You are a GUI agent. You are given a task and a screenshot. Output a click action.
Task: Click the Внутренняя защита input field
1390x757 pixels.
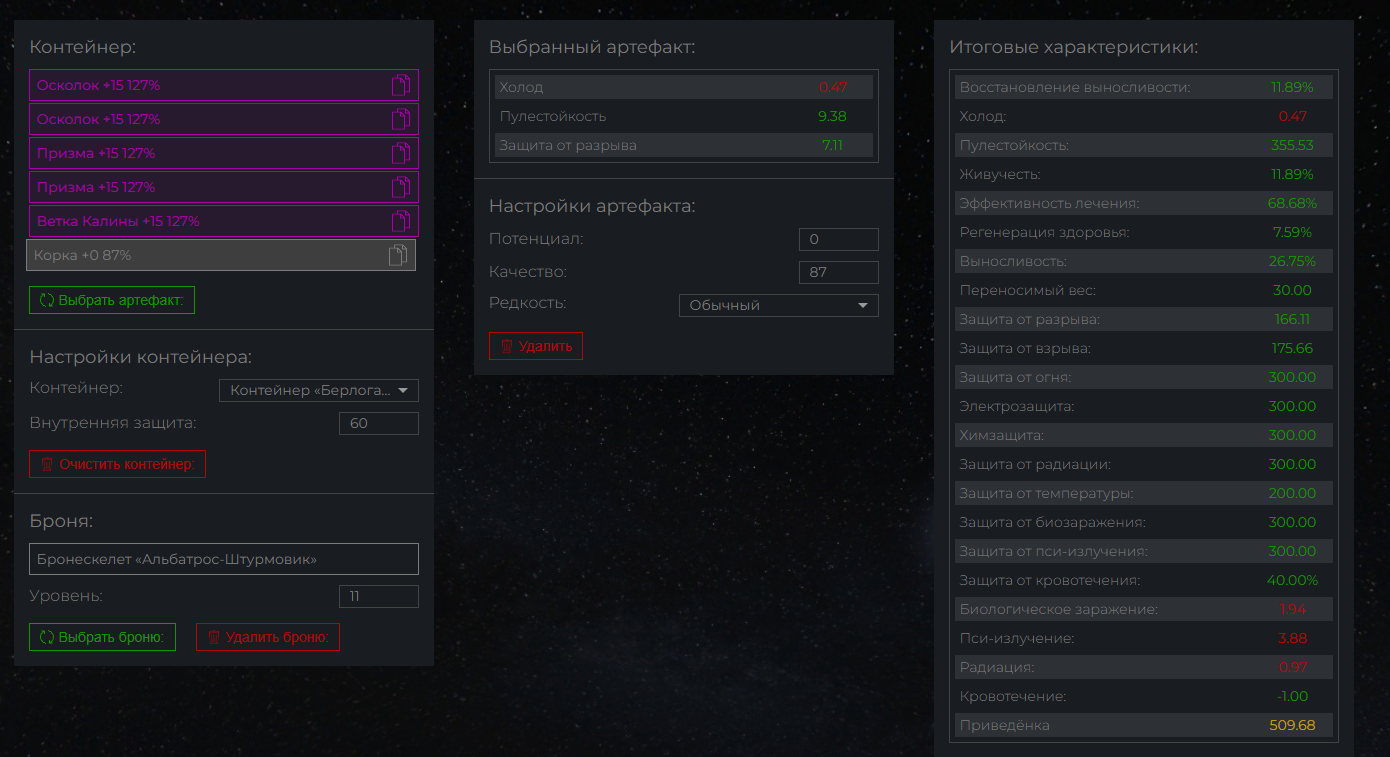coord(378,423)
